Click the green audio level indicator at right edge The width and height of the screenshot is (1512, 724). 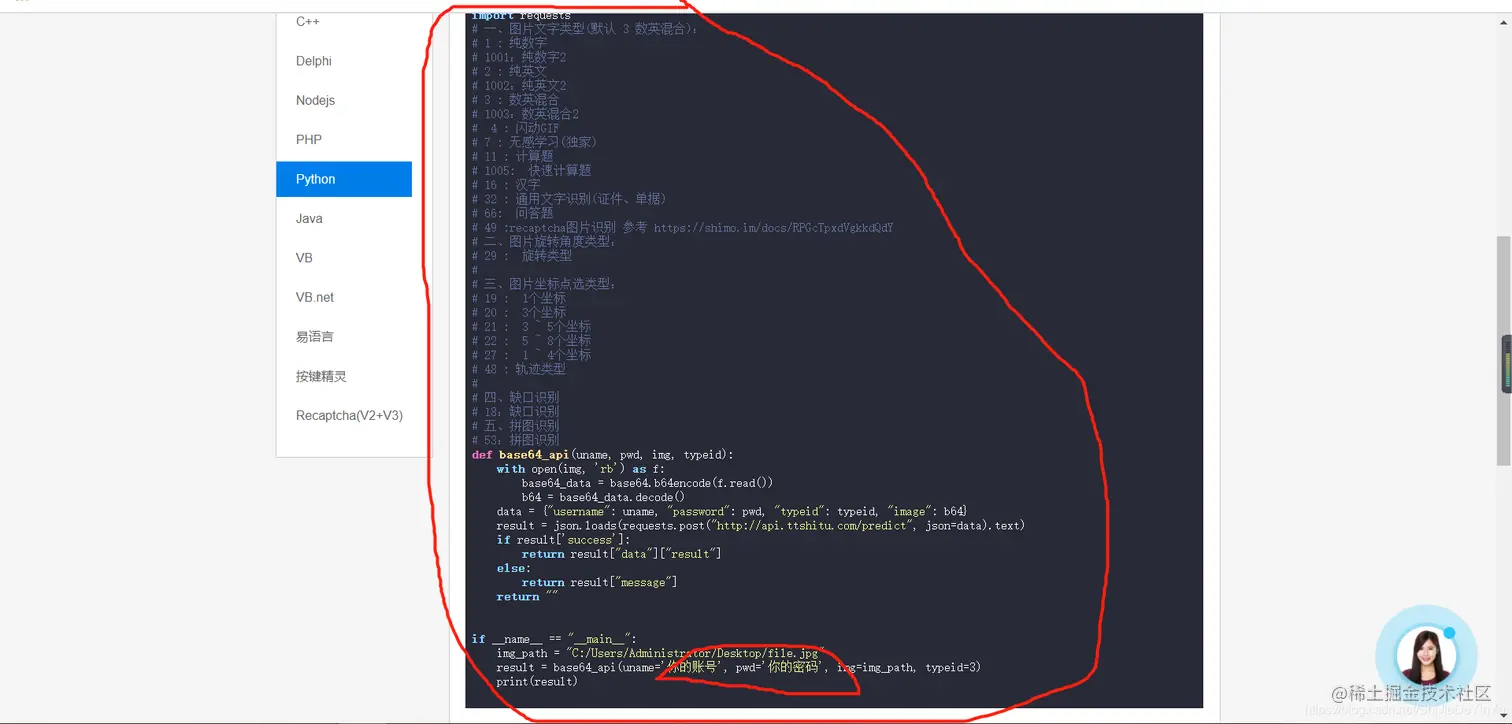click(1507, 365)
